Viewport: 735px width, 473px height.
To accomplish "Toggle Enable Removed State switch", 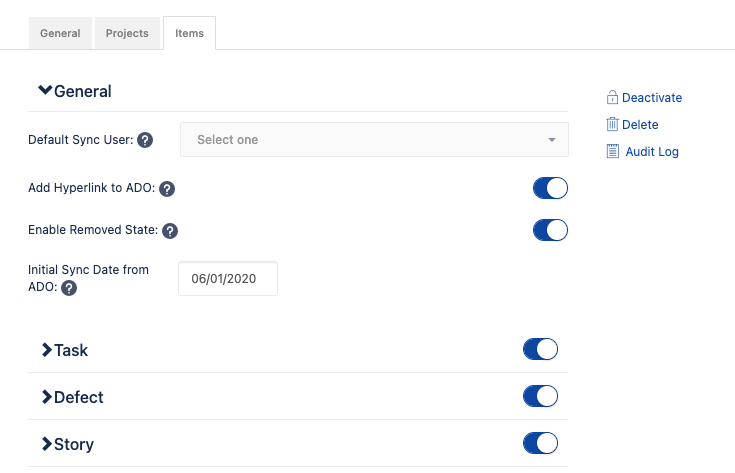I will (x=550, y=230).
